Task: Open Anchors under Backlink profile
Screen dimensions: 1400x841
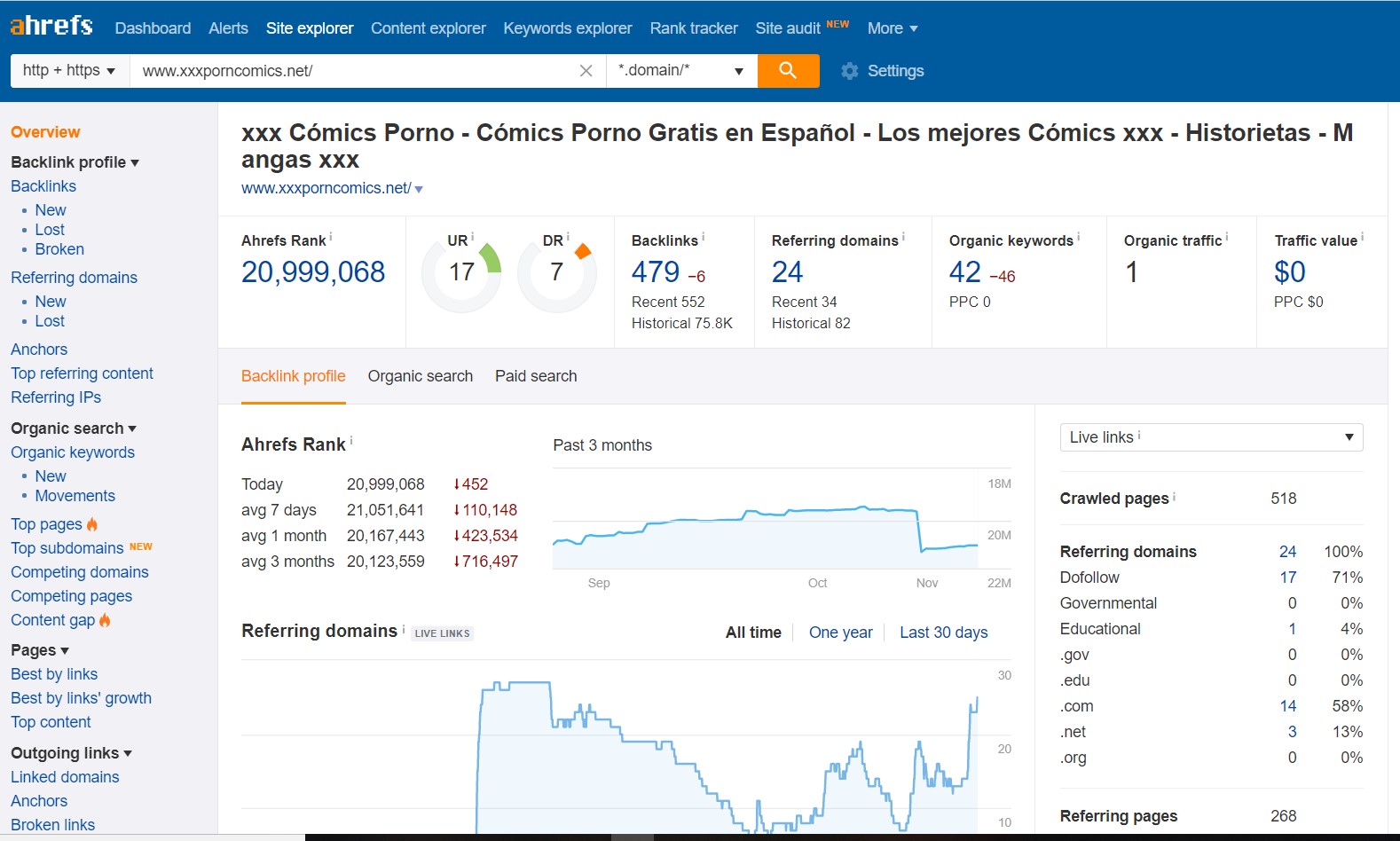Action: tap(39, 350)
